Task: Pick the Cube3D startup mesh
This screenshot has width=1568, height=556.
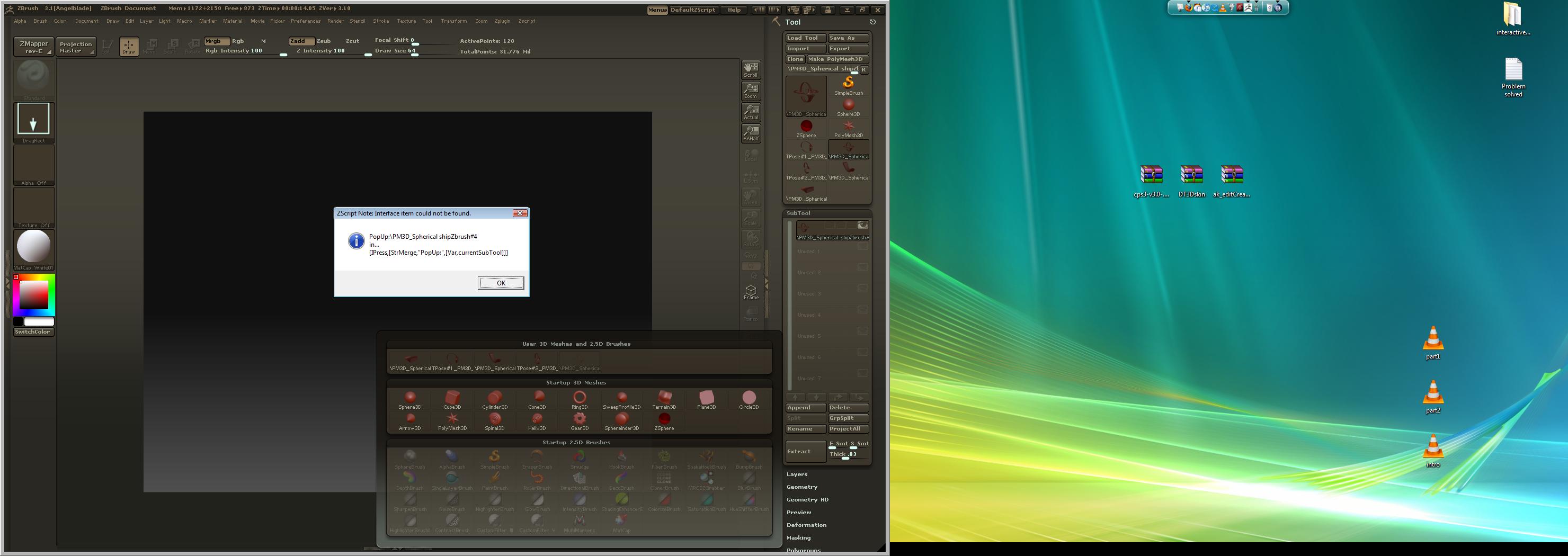Action: point(452,400)
